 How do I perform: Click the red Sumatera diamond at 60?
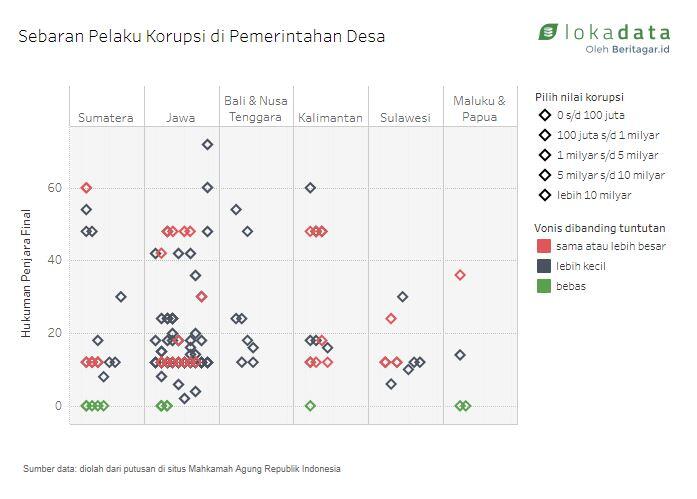point(86,188)
